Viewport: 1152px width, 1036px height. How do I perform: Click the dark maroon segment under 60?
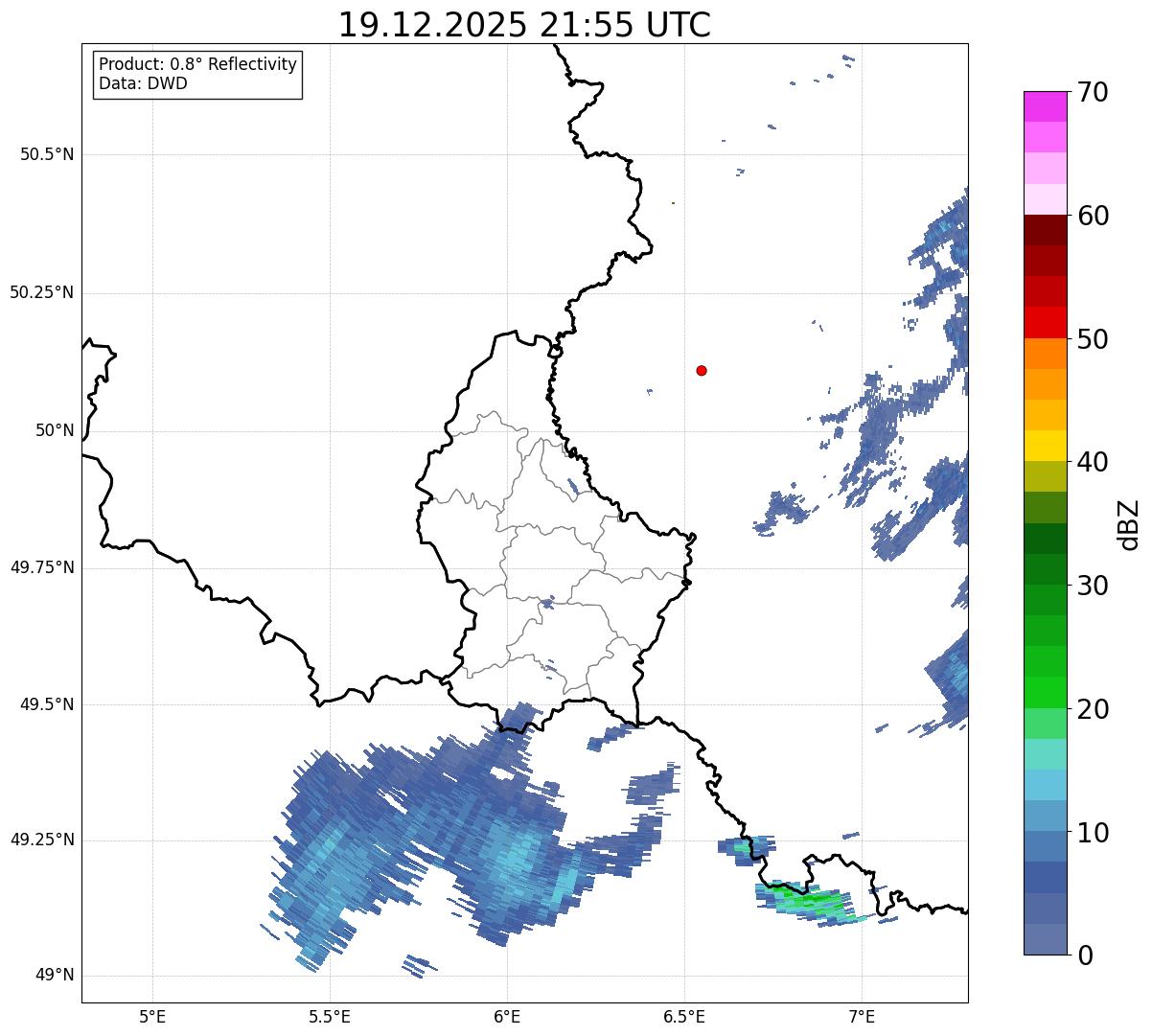[1046, 230]
